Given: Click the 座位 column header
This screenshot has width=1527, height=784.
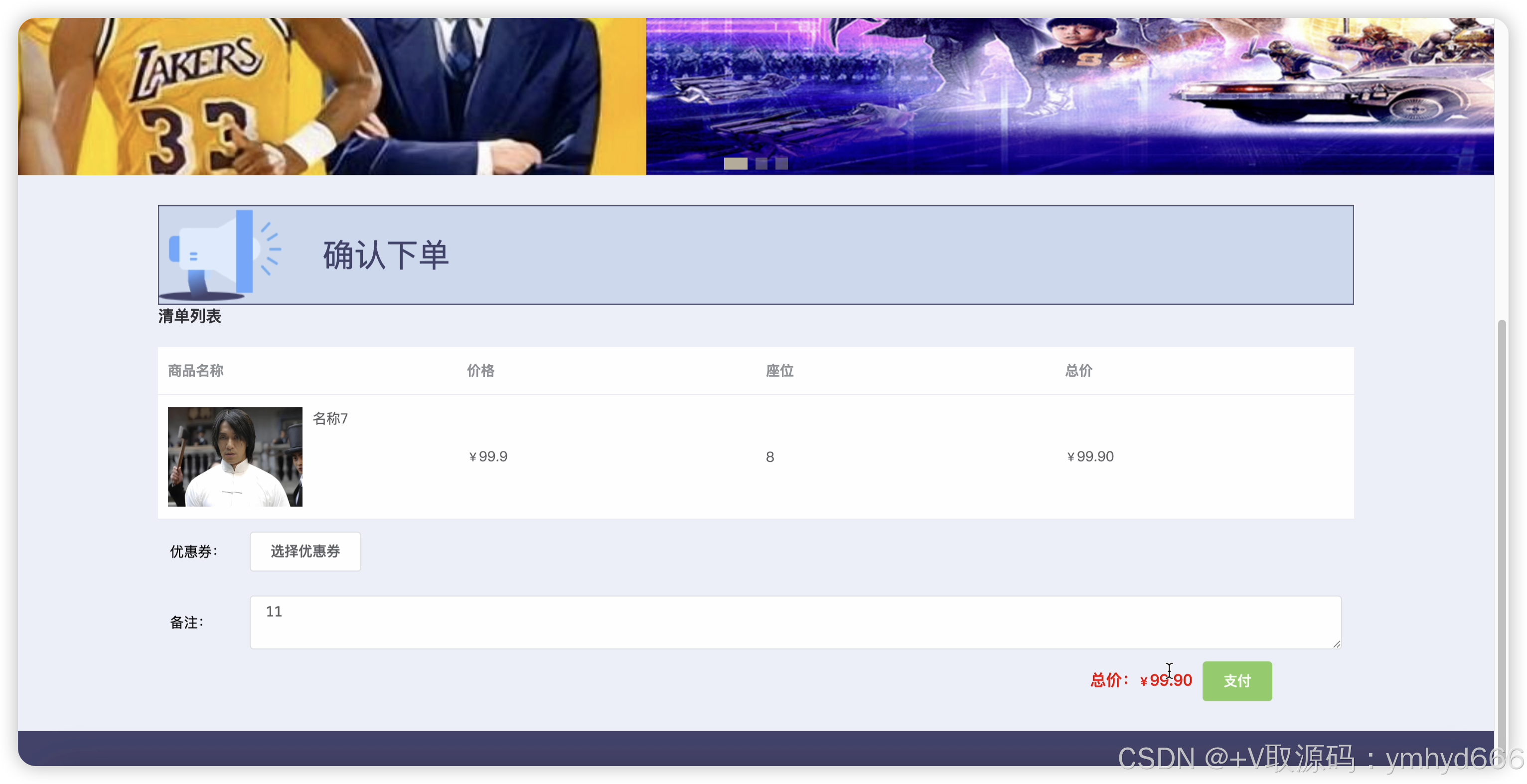Looking at the screenshot, I should coord(779,371).
